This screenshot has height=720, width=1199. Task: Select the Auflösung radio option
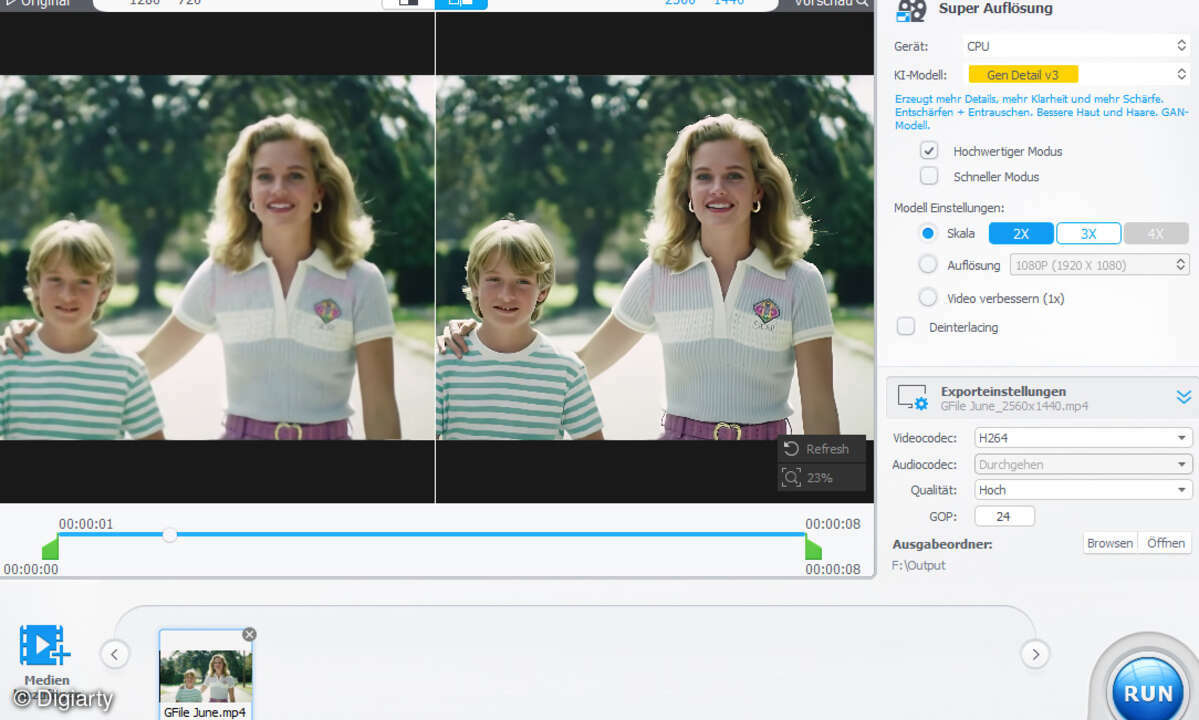tap(928, 264)
